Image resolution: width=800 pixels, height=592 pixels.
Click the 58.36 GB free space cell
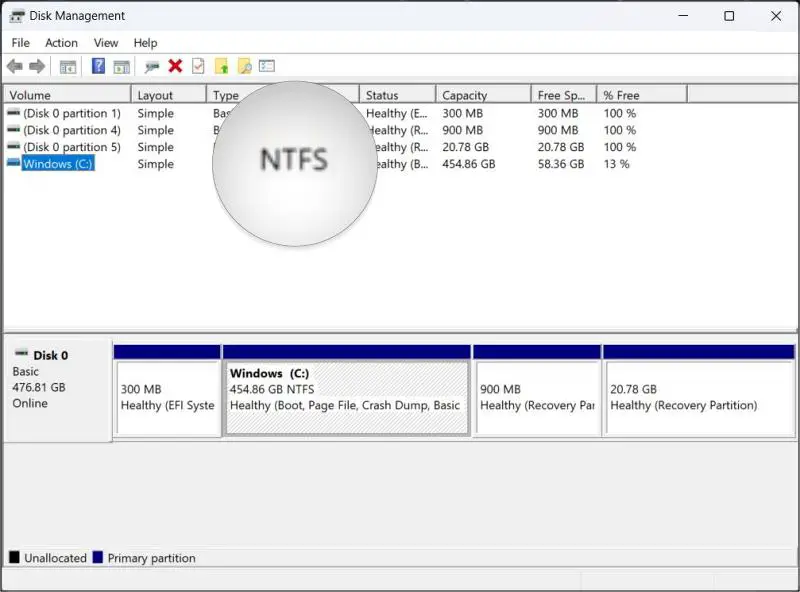tap(561, 164)
